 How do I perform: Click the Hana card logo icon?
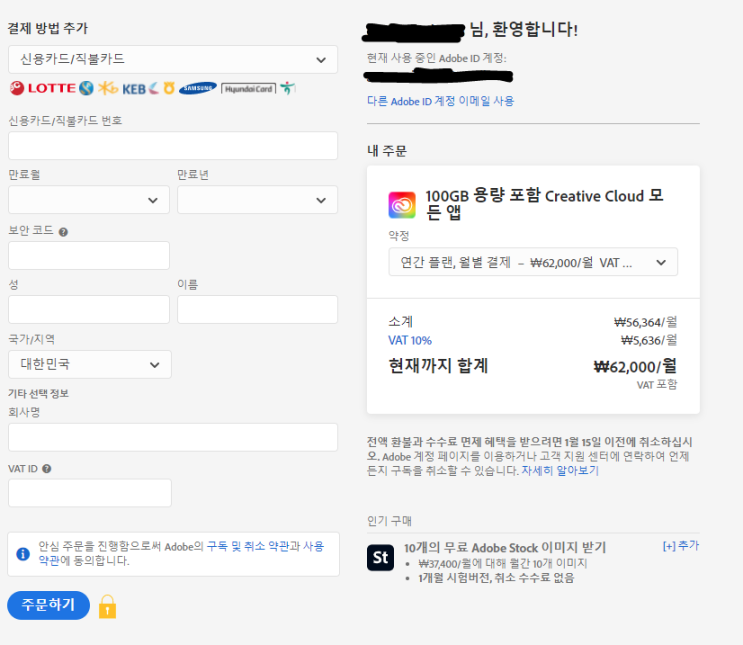click(x=287, y=88)
